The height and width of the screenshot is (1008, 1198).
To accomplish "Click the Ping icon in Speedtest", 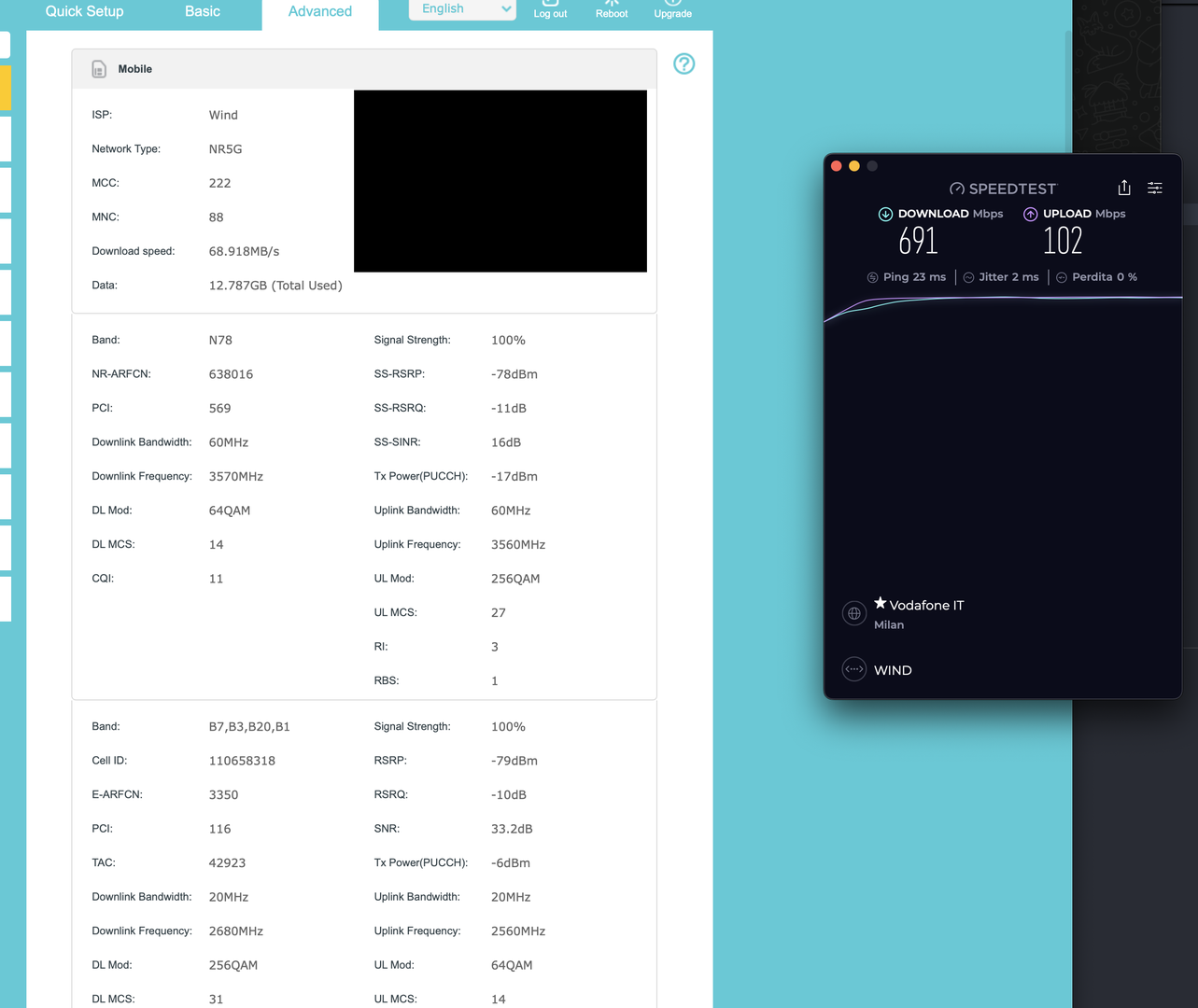I will click(873, 277).
